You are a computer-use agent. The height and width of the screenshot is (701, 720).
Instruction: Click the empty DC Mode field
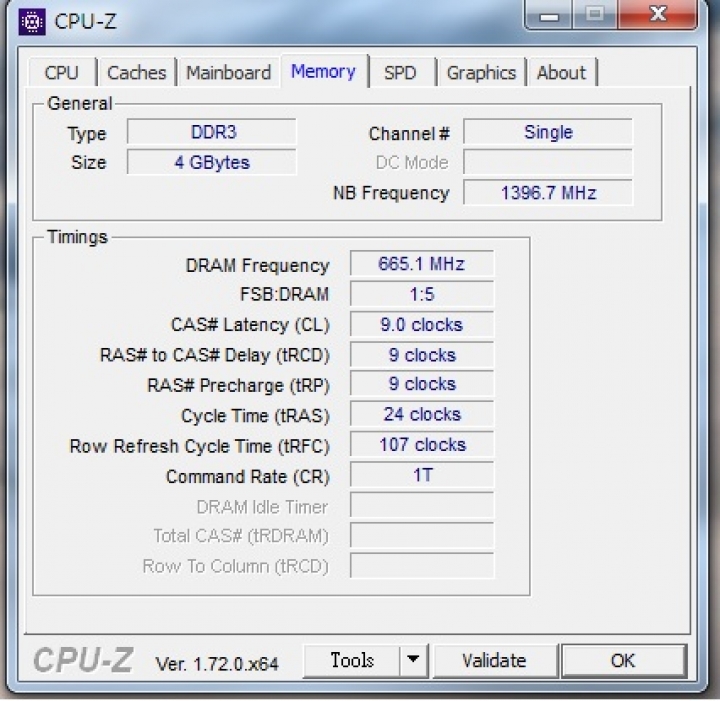[548, 163]
